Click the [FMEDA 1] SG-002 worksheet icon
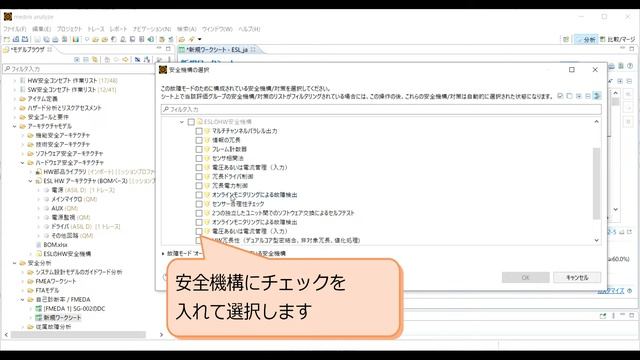The image size is (640, 360). 38,309
